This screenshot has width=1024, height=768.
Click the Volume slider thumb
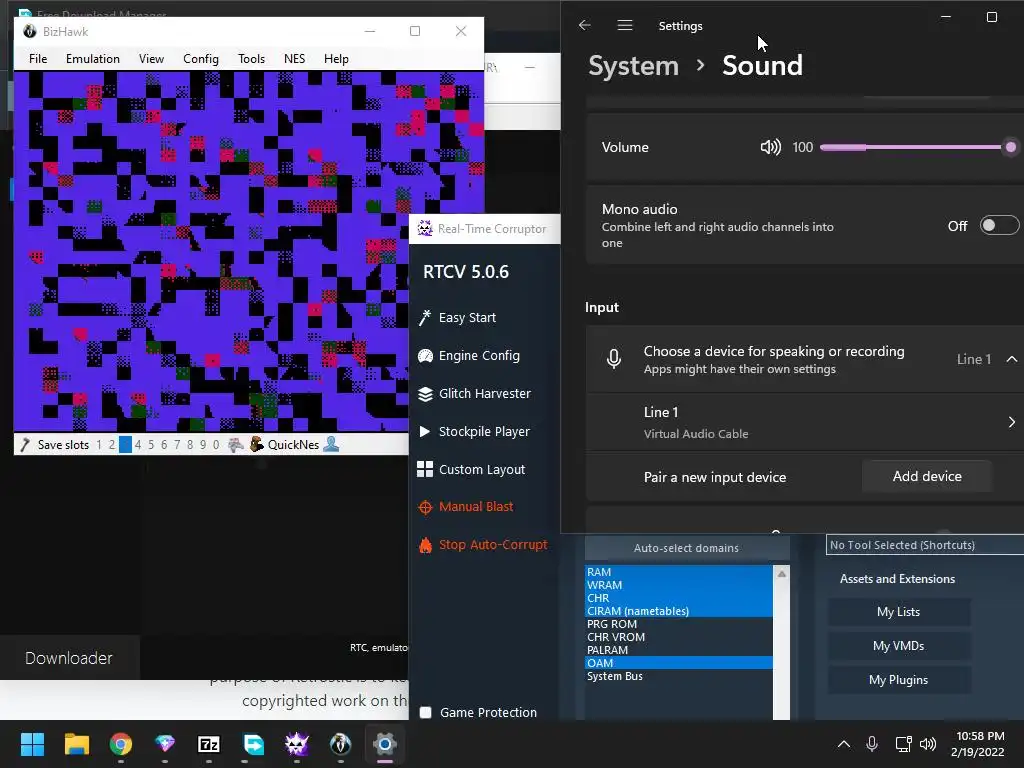tap(1010, 147)
